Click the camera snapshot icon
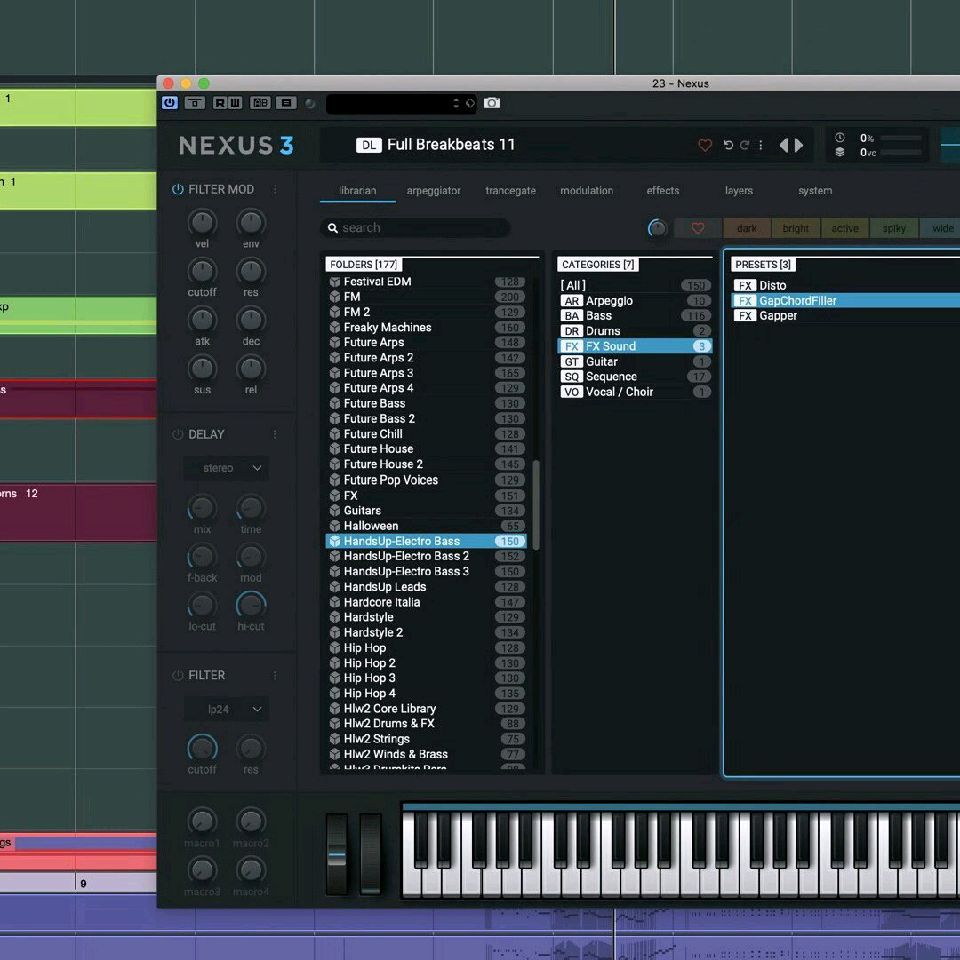 click(492, 103)
